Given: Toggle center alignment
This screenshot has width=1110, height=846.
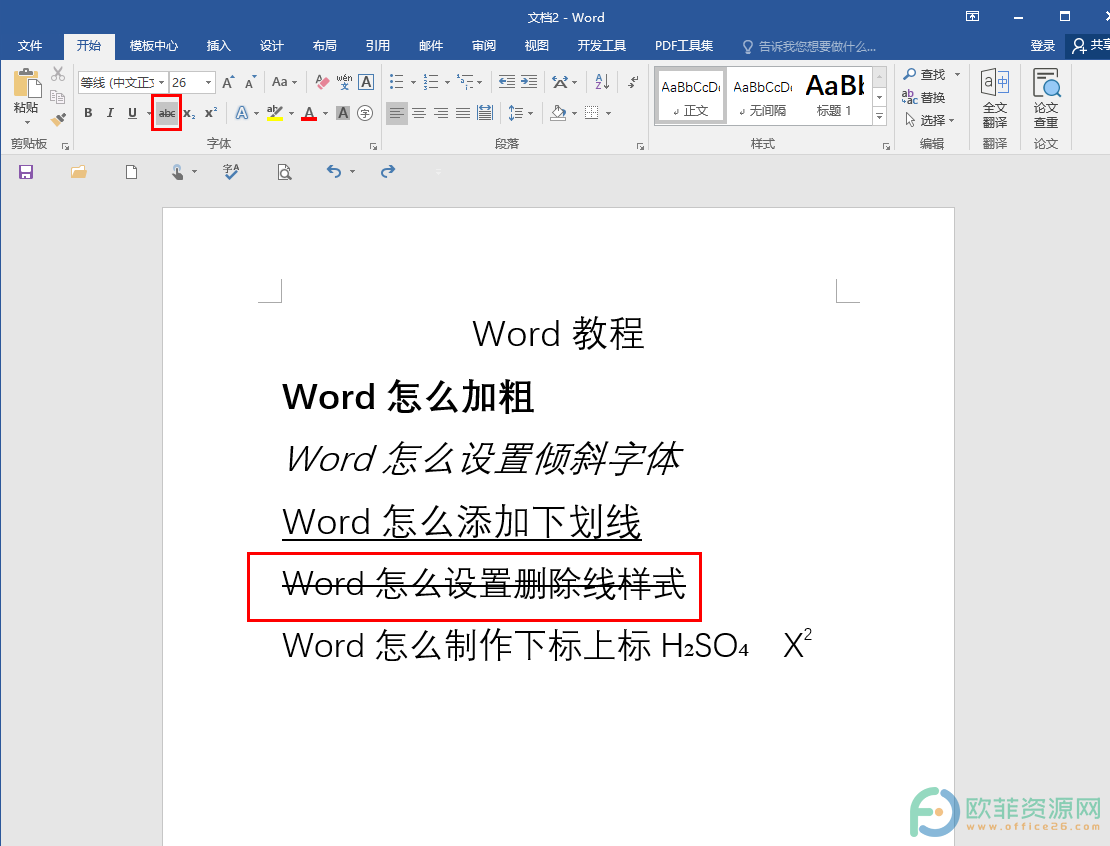Looking at the screenshot, I should (419, 113).
